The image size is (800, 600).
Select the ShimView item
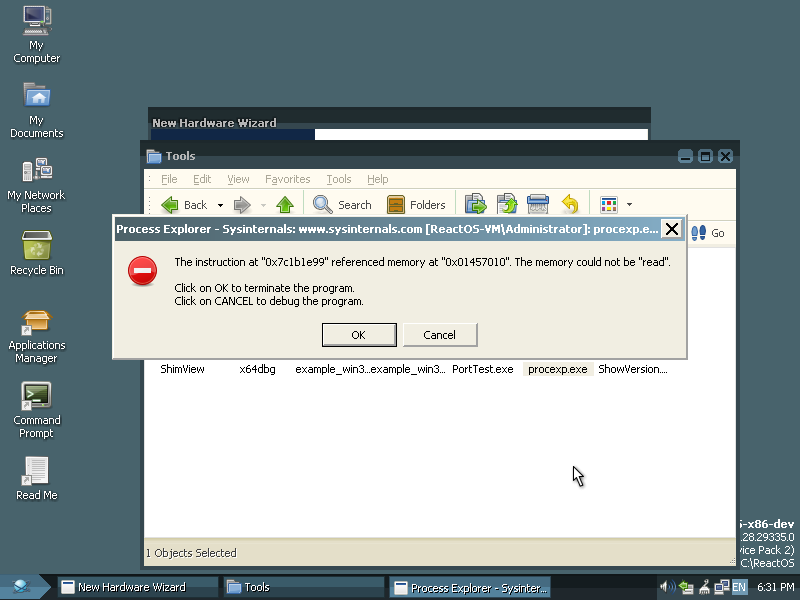(182, 369)
